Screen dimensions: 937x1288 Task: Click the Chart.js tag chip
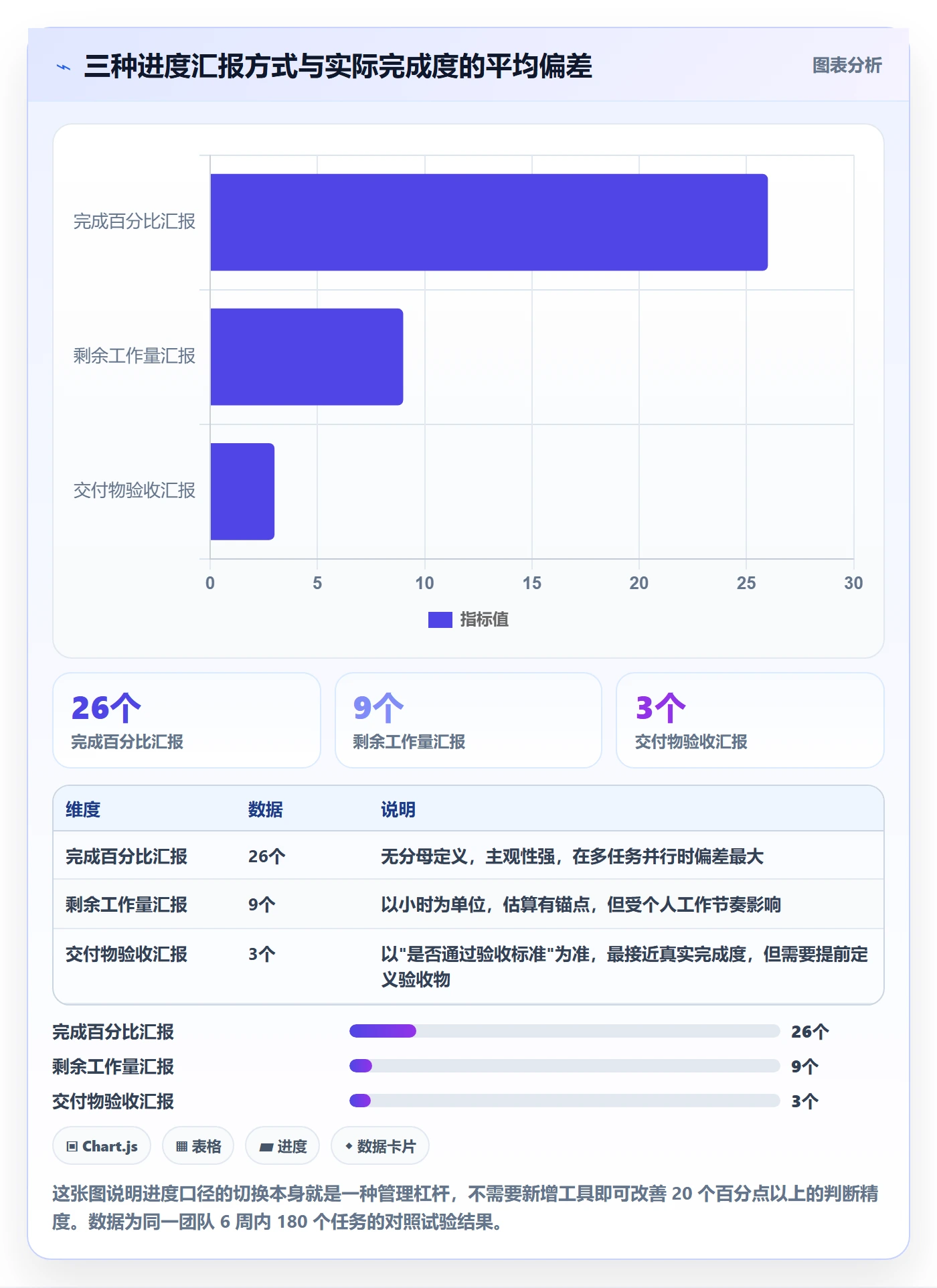[102, 1146]
